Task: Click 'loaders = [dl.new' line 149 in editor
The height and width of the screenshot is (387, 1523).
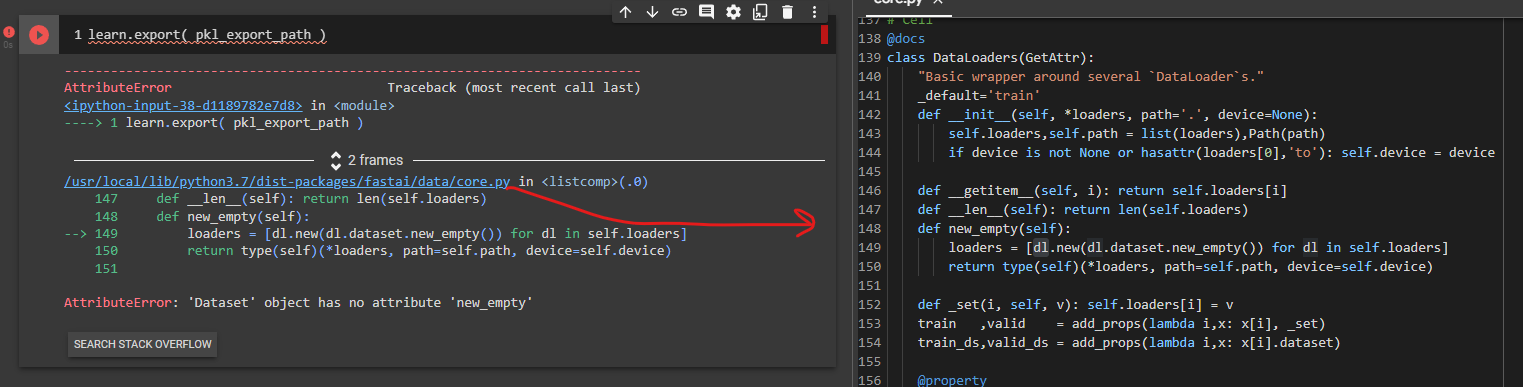Action: click(x=1198, y=247)
